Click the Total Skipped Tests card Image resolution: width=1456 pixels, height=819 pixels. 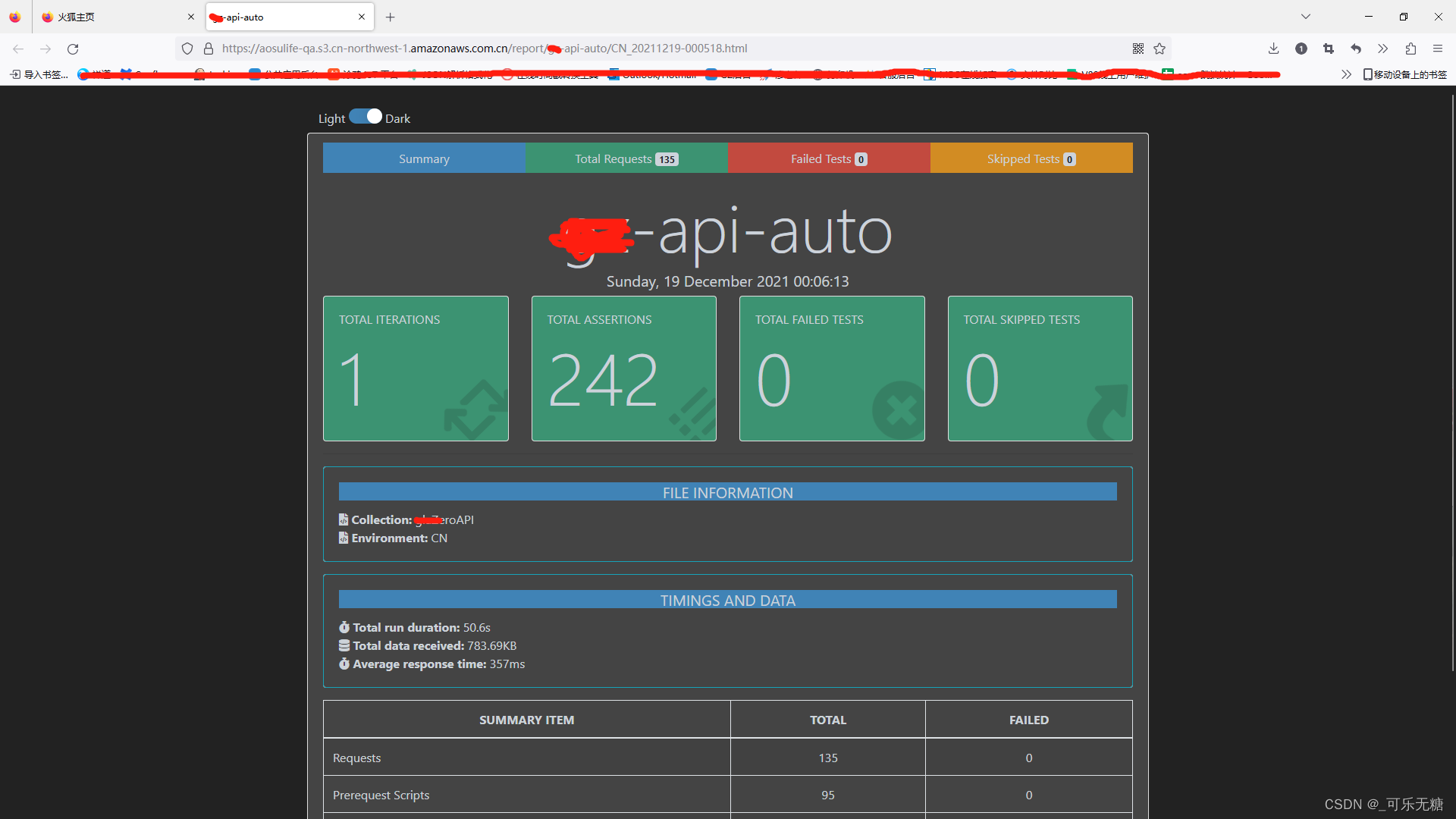(1040, 369)
